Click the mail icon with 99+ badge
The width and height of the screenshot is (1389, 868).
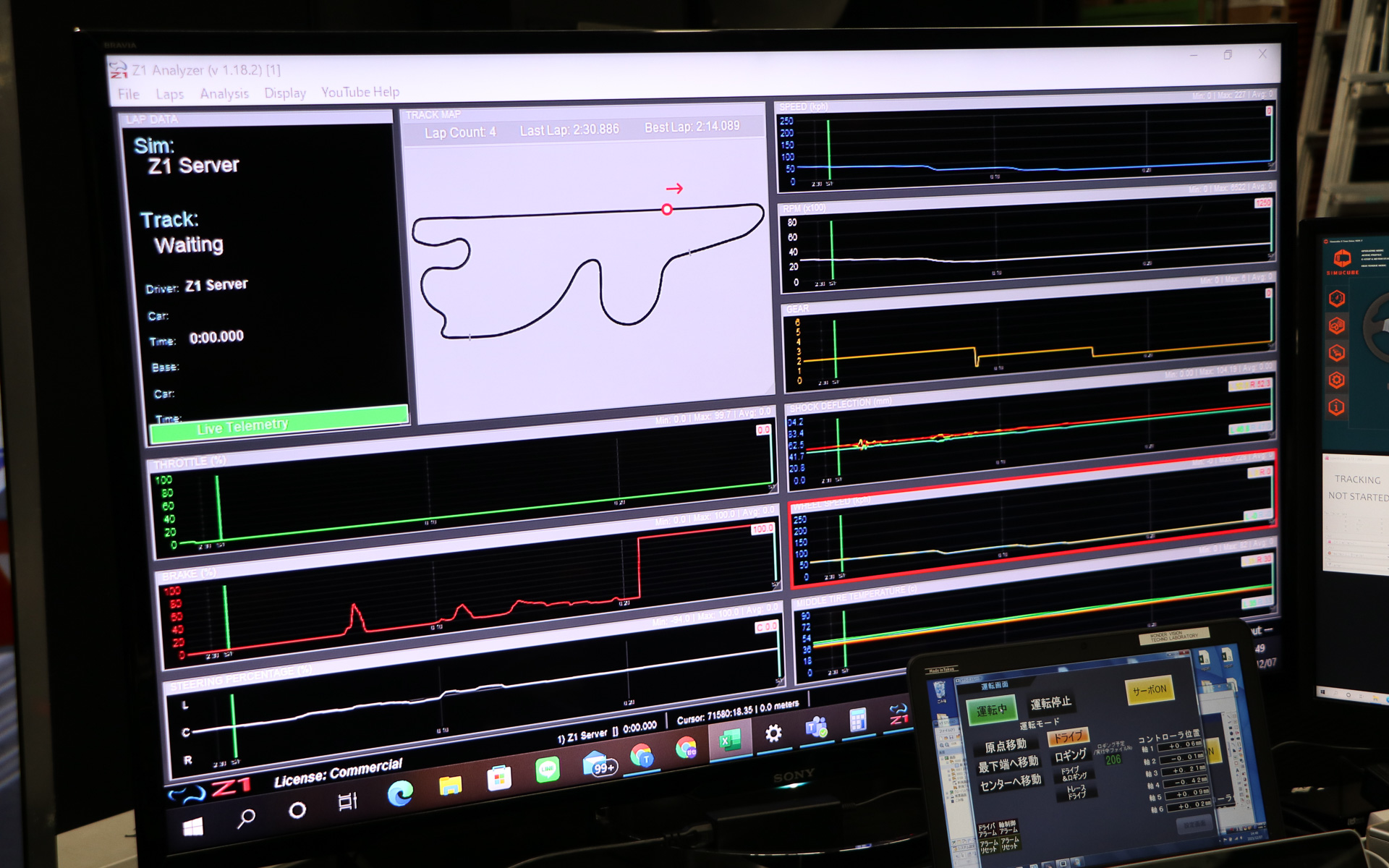pyautogui.click(x=598, y=764)
